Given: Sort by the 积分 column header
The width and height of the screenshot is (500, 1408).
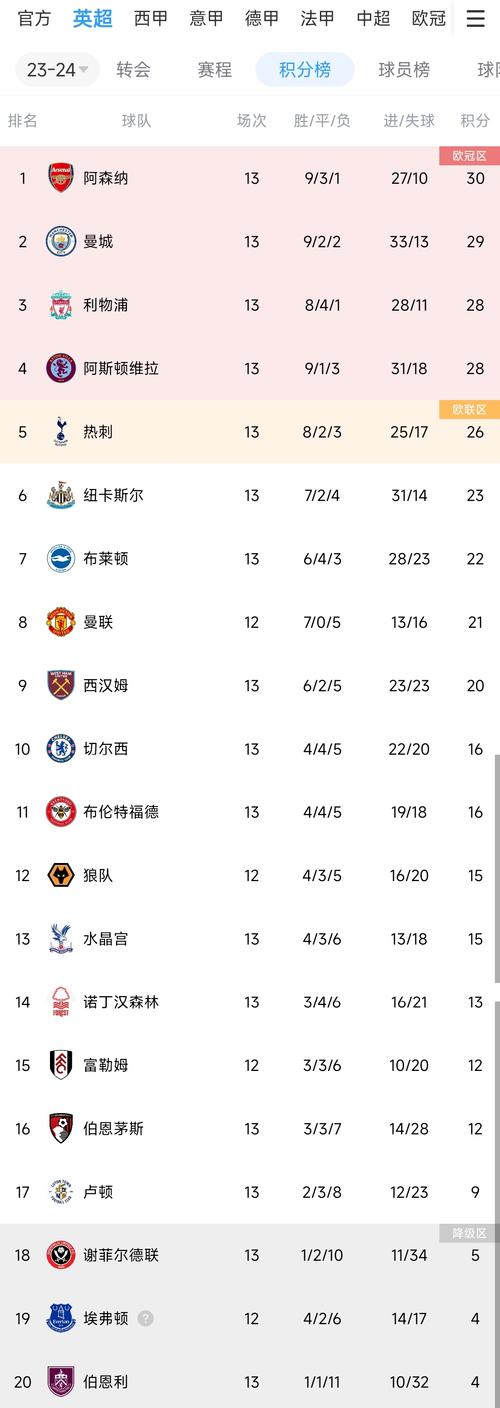Looking at the screenshot, I should [x=475, y=121].
